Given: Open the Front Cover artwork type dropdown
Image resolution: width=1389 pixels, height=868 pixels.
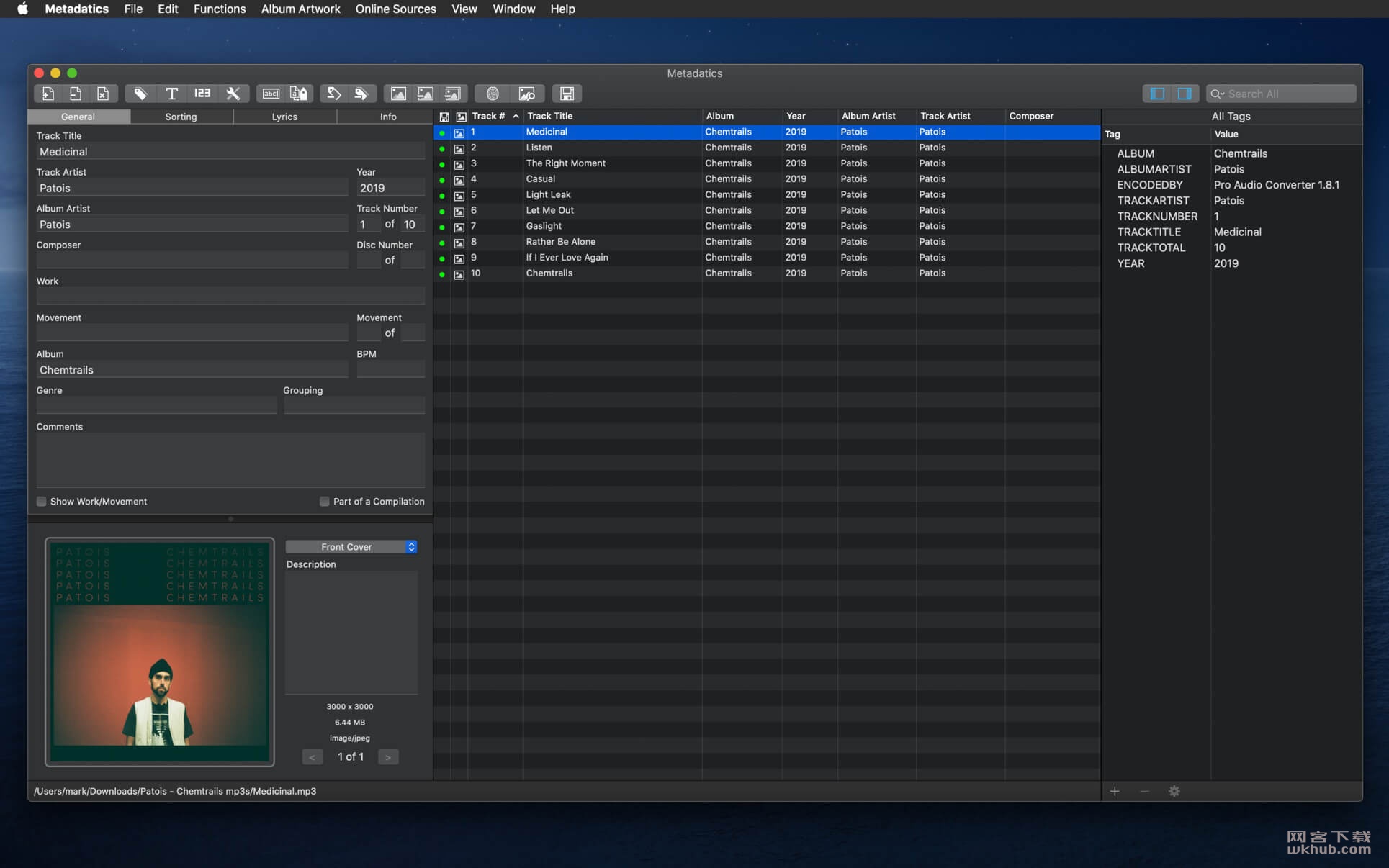Looking at the screenshot, I should (351, 547).
